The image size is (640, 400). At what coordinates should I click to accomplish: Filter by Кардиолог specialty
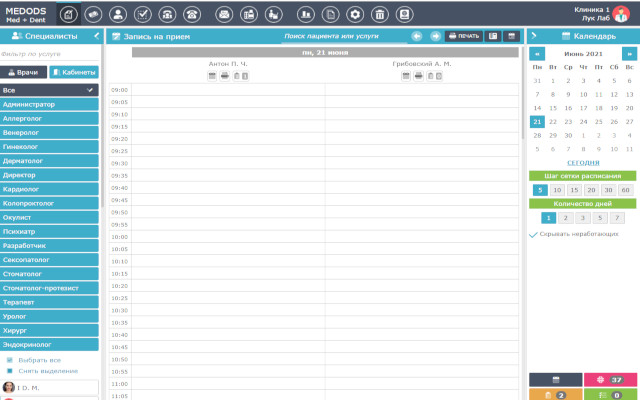click(49, 189)
